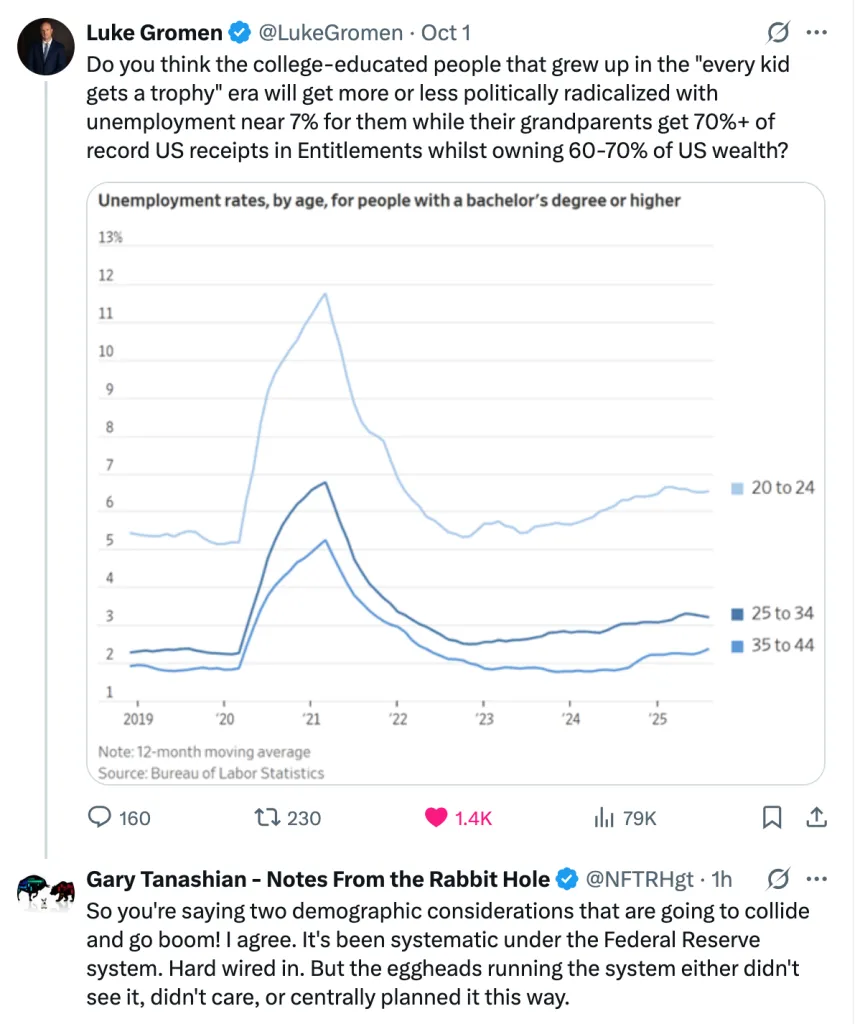Screen dimensions: 860x1024
Task: Open the @NFTRHgt handle link
Action: pyautogui.click(x=638, y=879)
